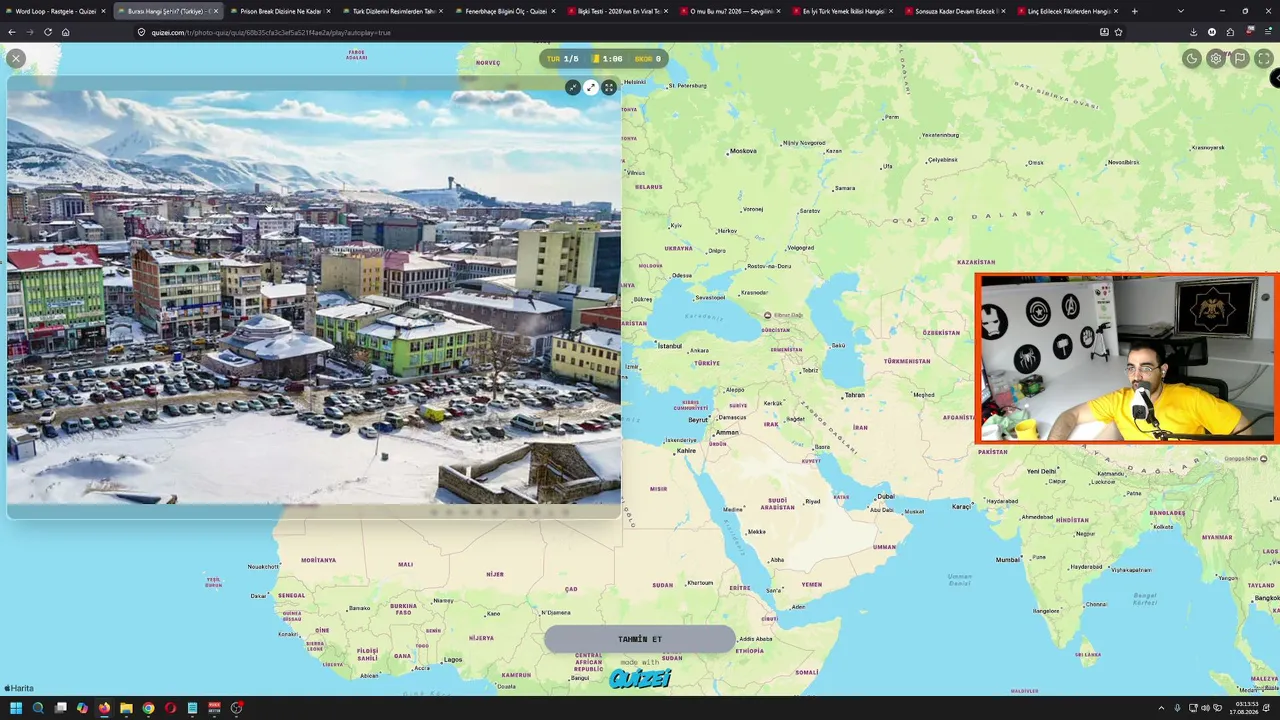Pick Ankara city label on the map

click(x=699, y=351)
